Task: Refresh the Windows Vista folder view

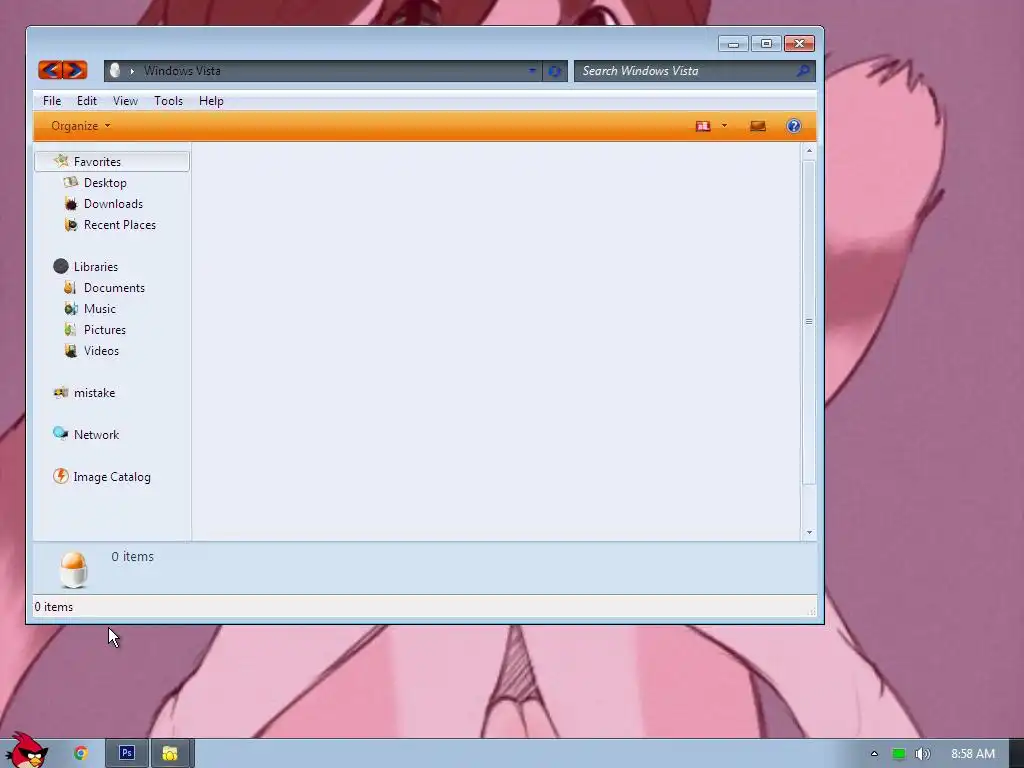Action: (x=554, y=71)
